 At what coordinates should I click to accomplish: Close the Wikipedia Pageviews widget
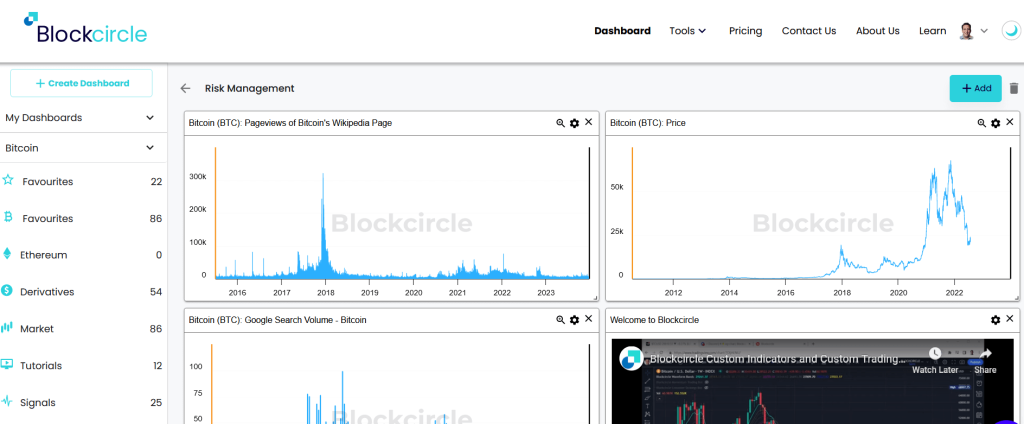point(588,122)
